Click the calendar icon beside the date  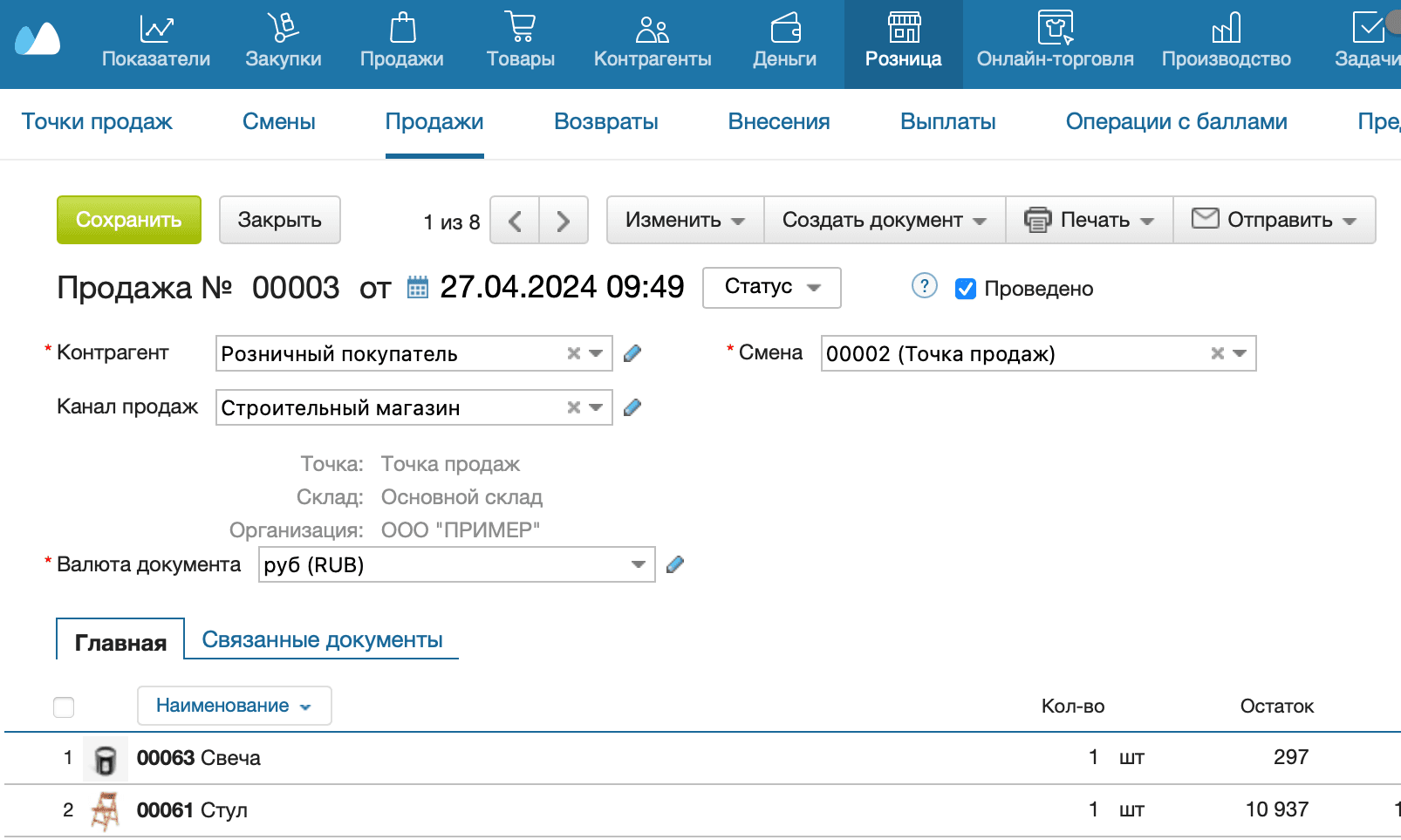418,288
